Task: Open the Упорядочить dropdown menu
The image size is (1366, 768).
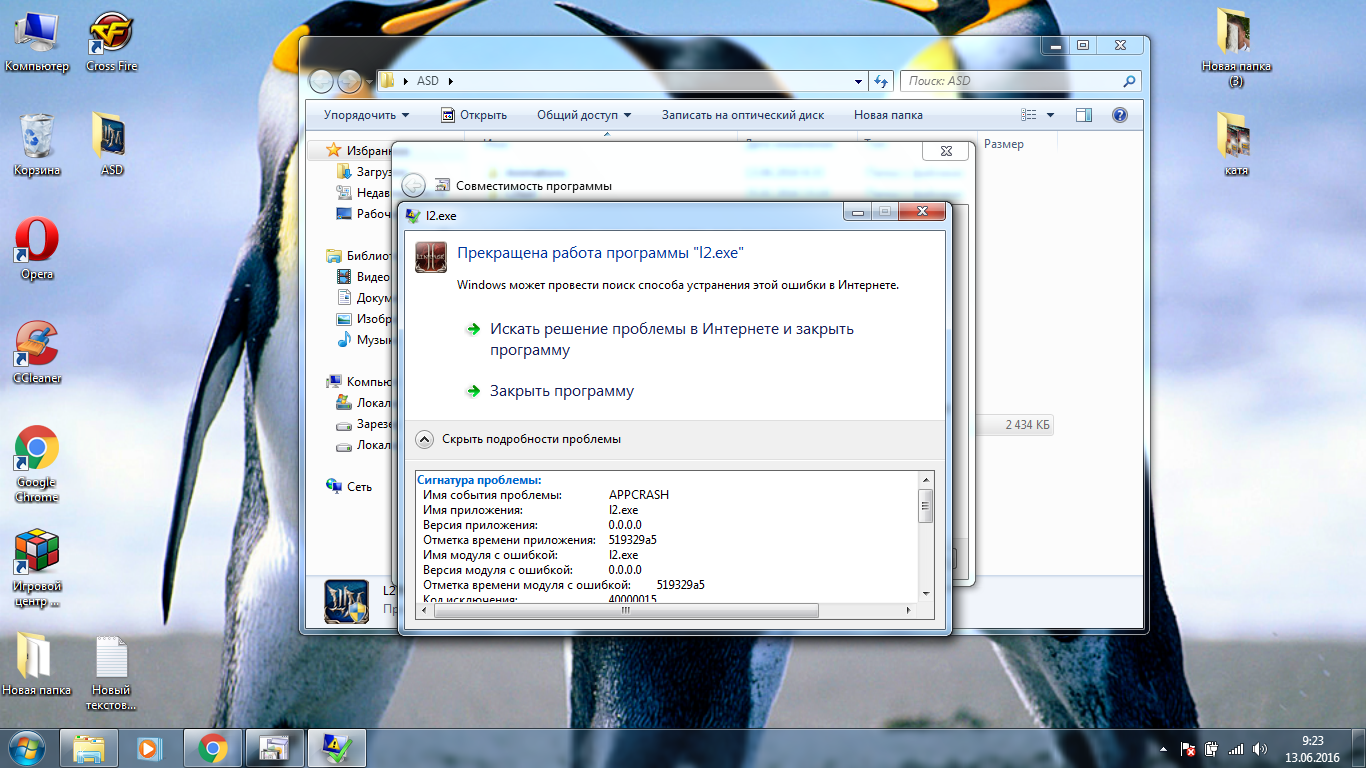Action: click(366, 115)
